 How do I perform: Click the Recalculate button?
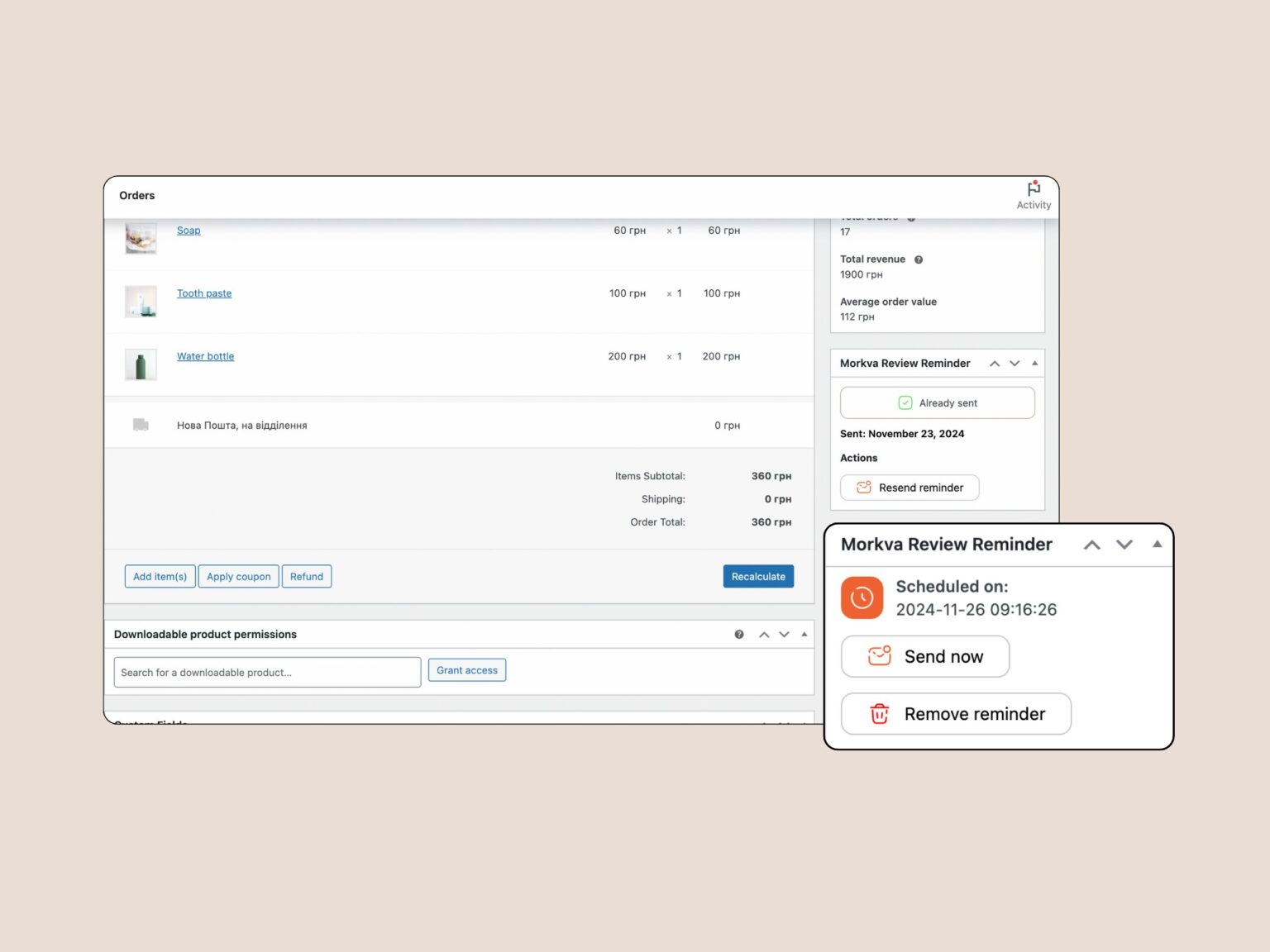pos(758,577)
